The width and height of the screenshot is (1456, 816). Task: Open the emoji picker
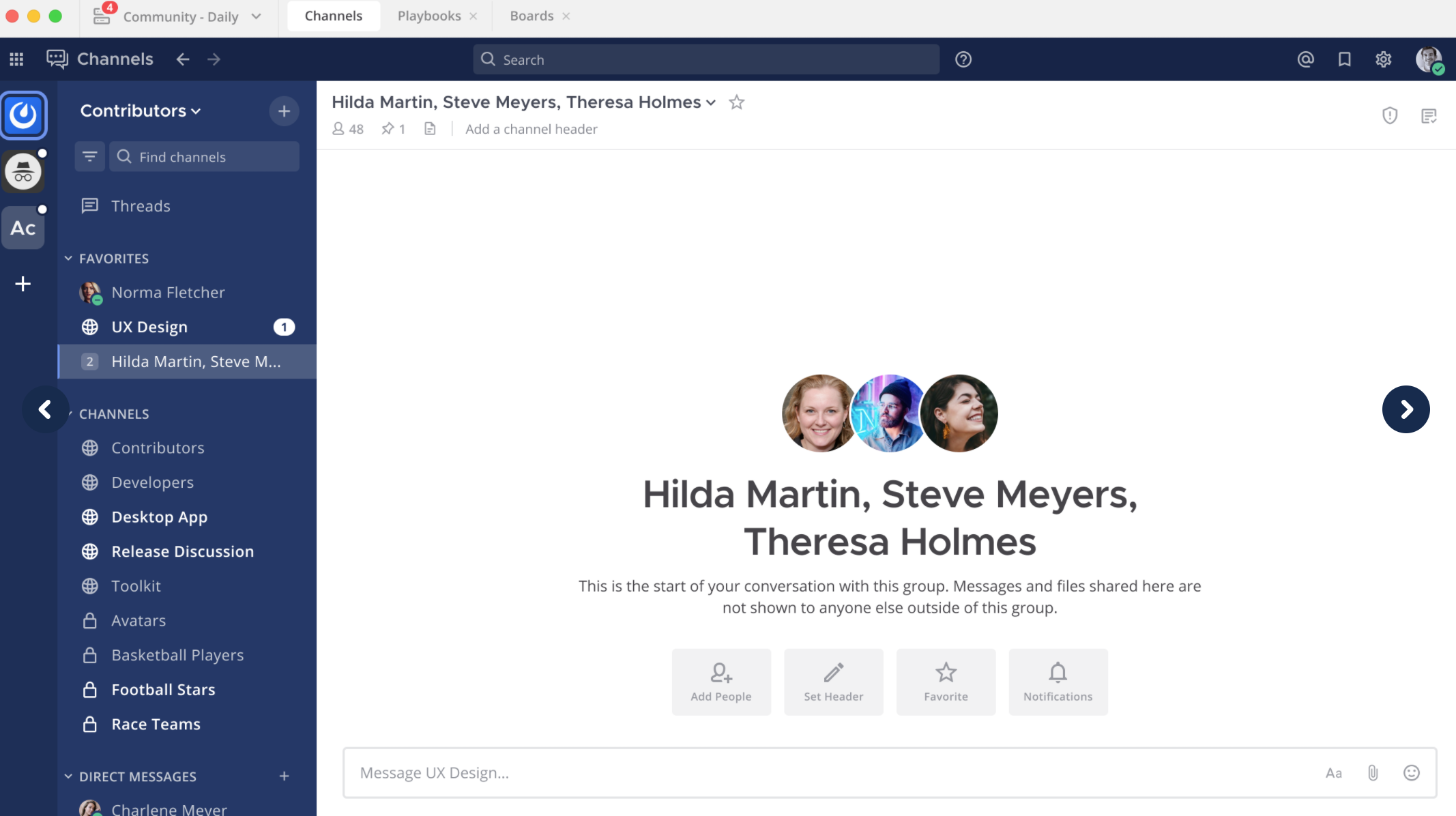(1412, 772)
